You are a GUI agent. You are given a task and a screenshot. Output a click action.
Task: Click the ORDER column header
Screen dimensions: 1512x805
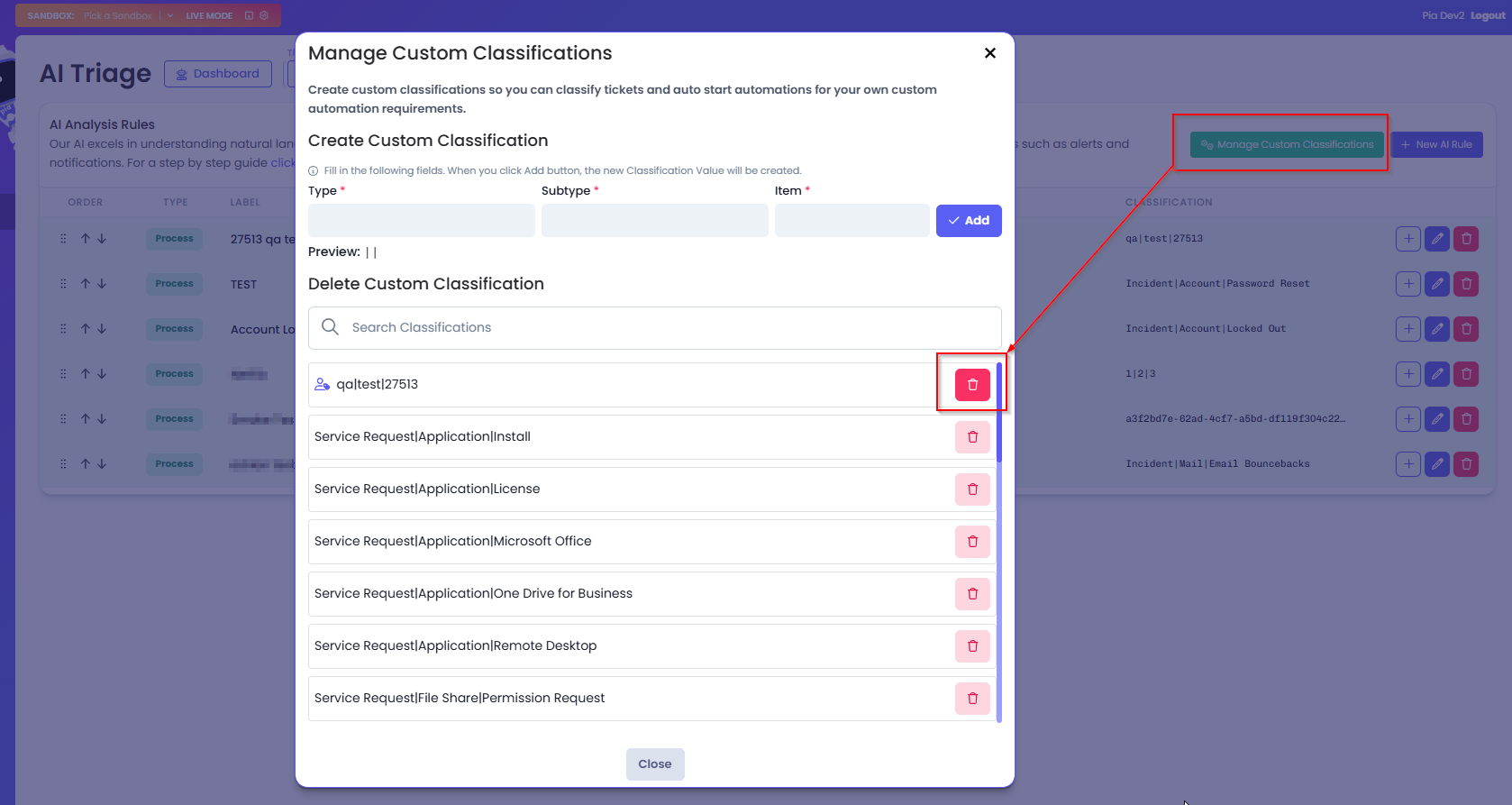86,203
